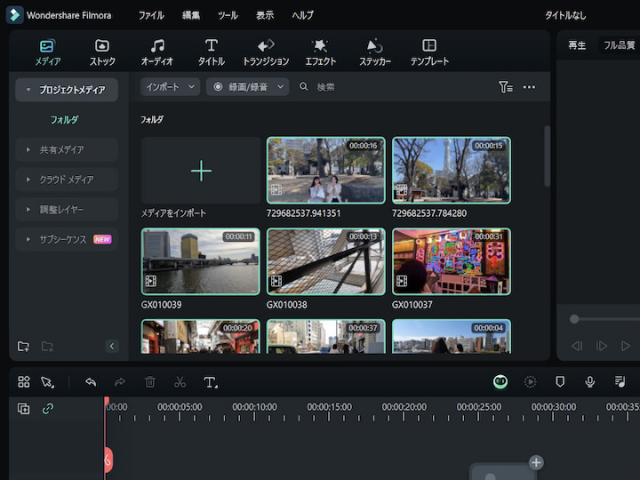
Task: Open the ツール menu
Action: [x=228, y=15]
